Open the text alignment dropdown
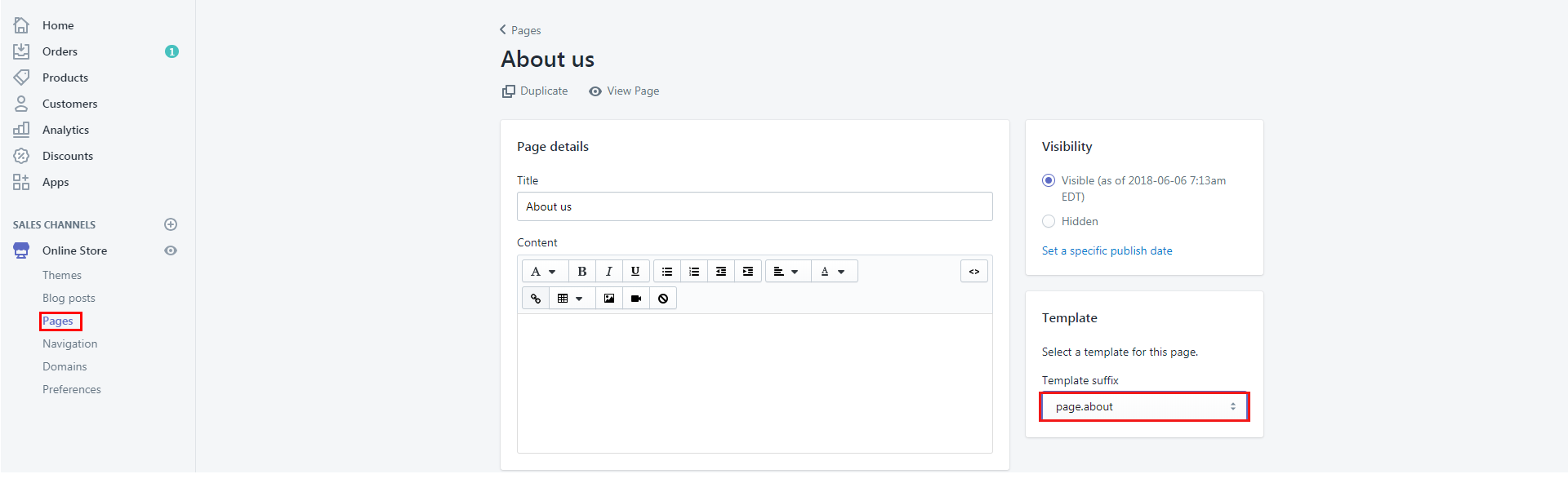 coord(786,272)
